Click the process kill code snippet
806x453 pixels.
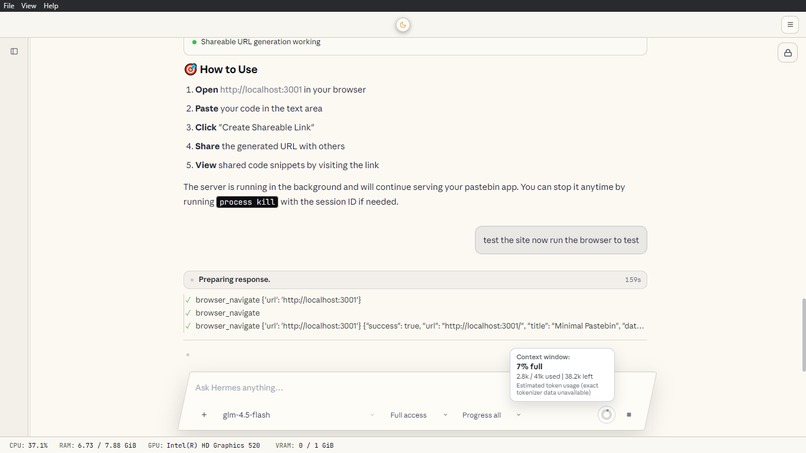(247, 202)
